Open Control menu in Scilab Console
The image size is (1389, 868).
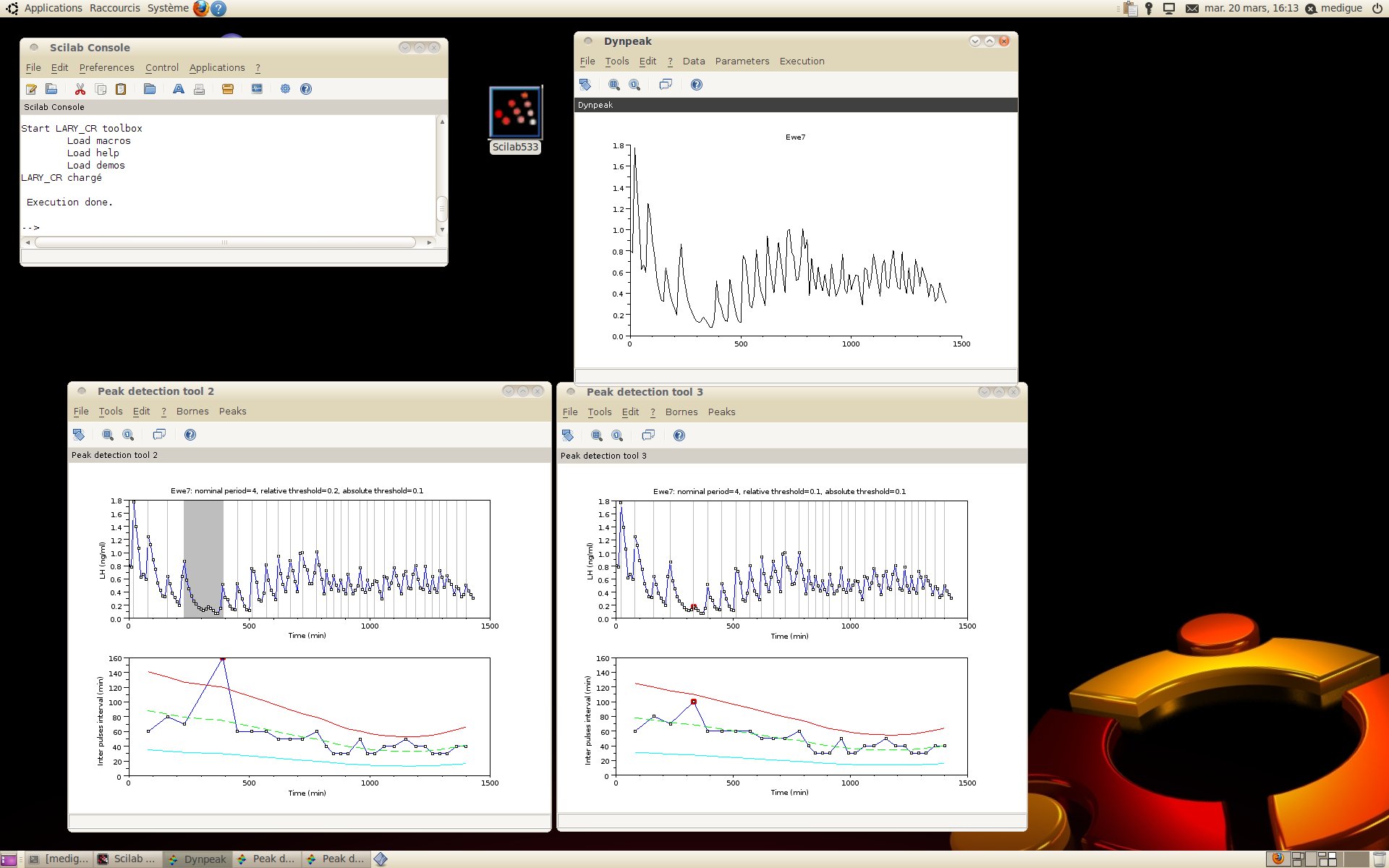click(162, 68)
